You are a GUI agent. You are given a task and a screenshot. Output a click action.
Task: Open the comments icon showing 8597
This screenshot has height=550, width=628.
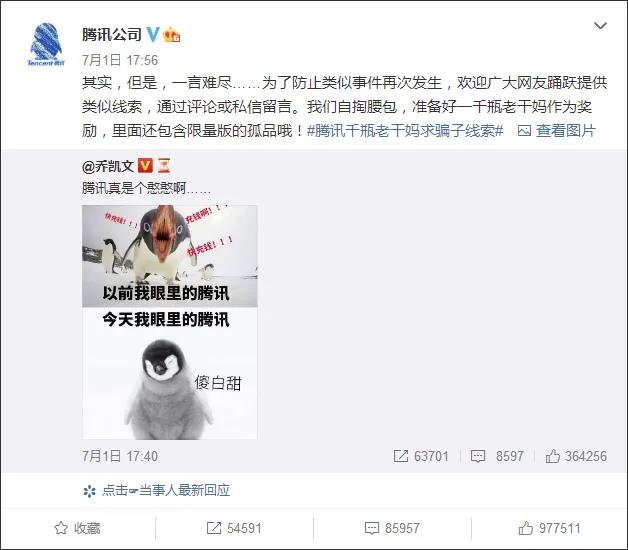pos(497,456)
